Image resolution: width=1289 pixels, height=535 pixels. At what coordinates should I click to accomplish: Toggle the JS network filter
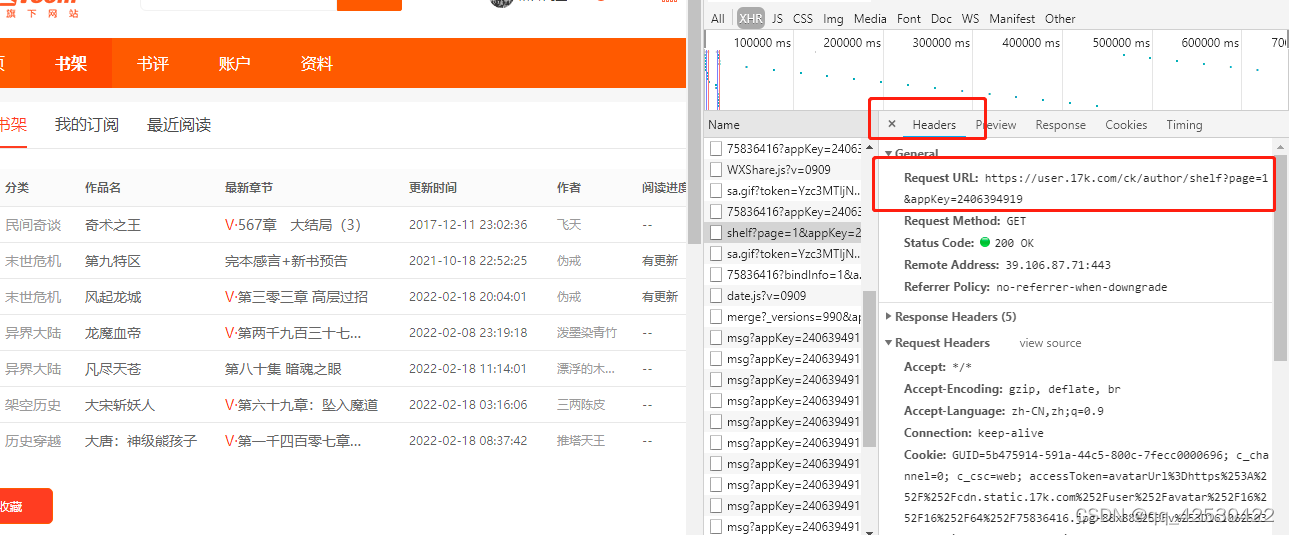pyautogui.click(x=777, y=18)
